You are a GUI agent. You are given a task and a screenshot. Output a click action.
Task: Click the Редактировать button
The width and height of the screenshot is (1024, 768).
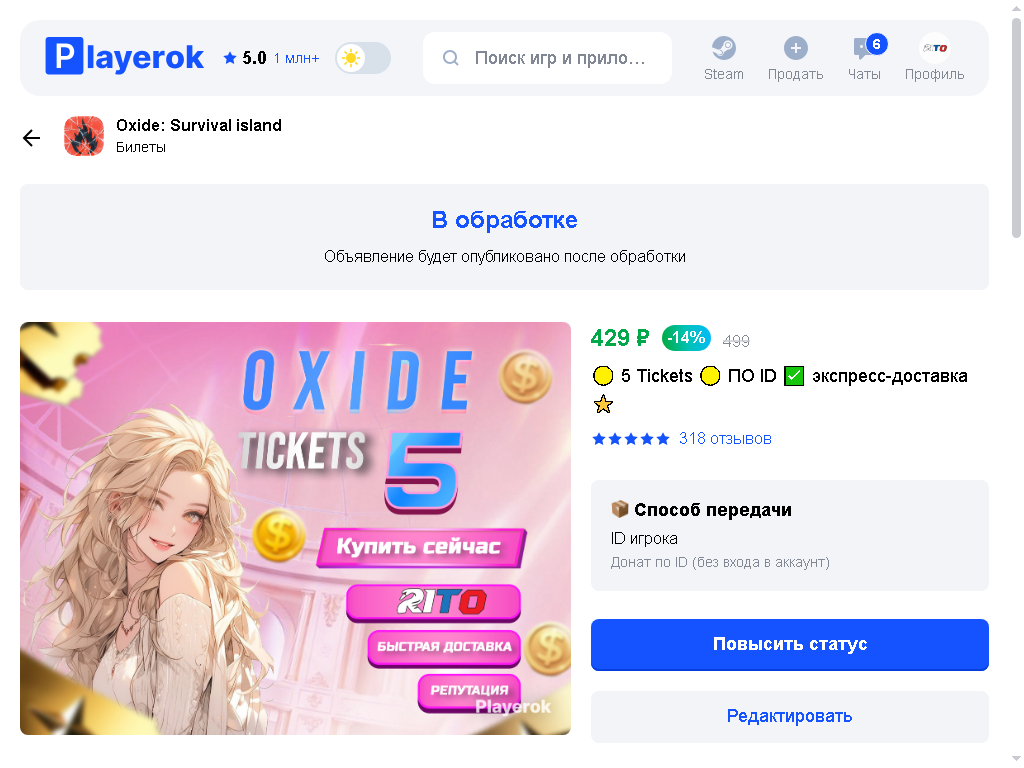pyautogui.click(x=790, y=716)
